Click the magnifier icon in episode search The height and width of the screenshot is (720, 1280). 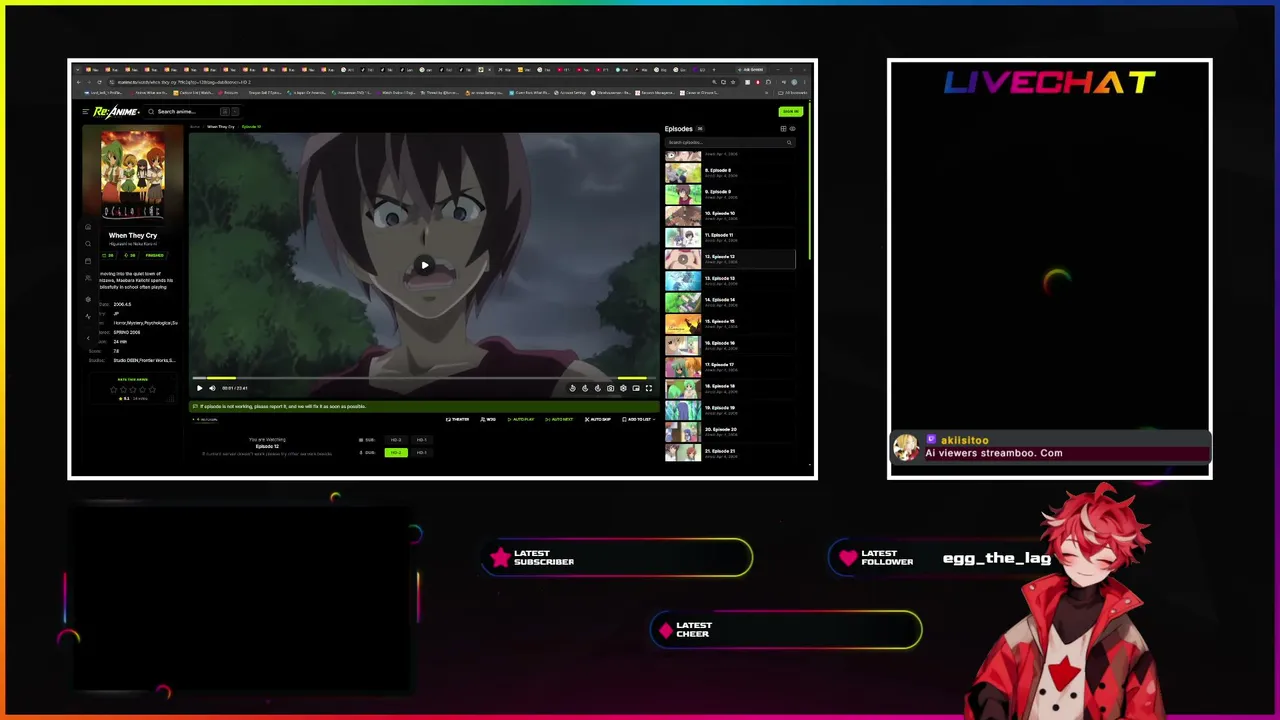(789, 142)
